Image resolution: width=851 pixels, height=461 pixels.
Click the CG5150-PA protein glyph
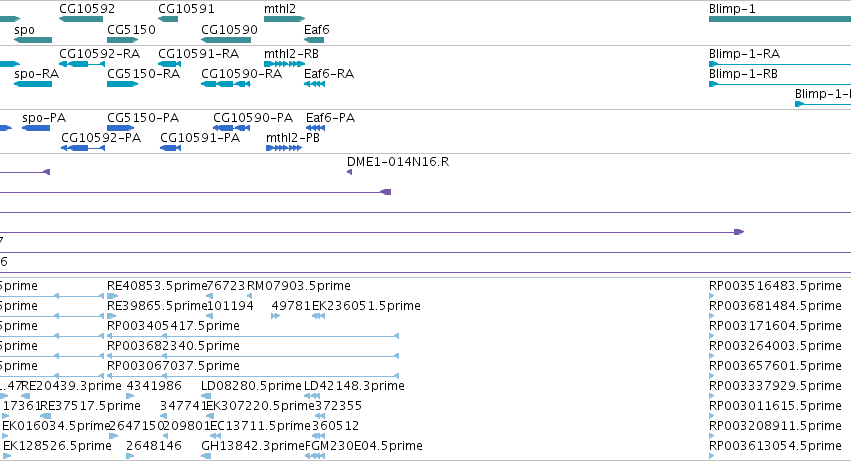pyautogui.click(x=120, y=128)
